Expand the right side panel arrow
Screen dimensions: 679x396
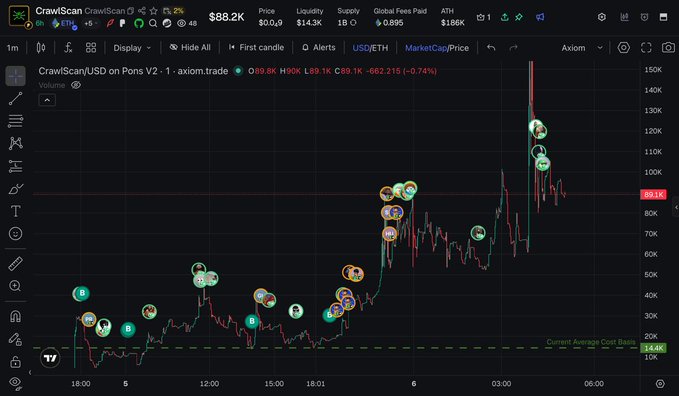676,208
